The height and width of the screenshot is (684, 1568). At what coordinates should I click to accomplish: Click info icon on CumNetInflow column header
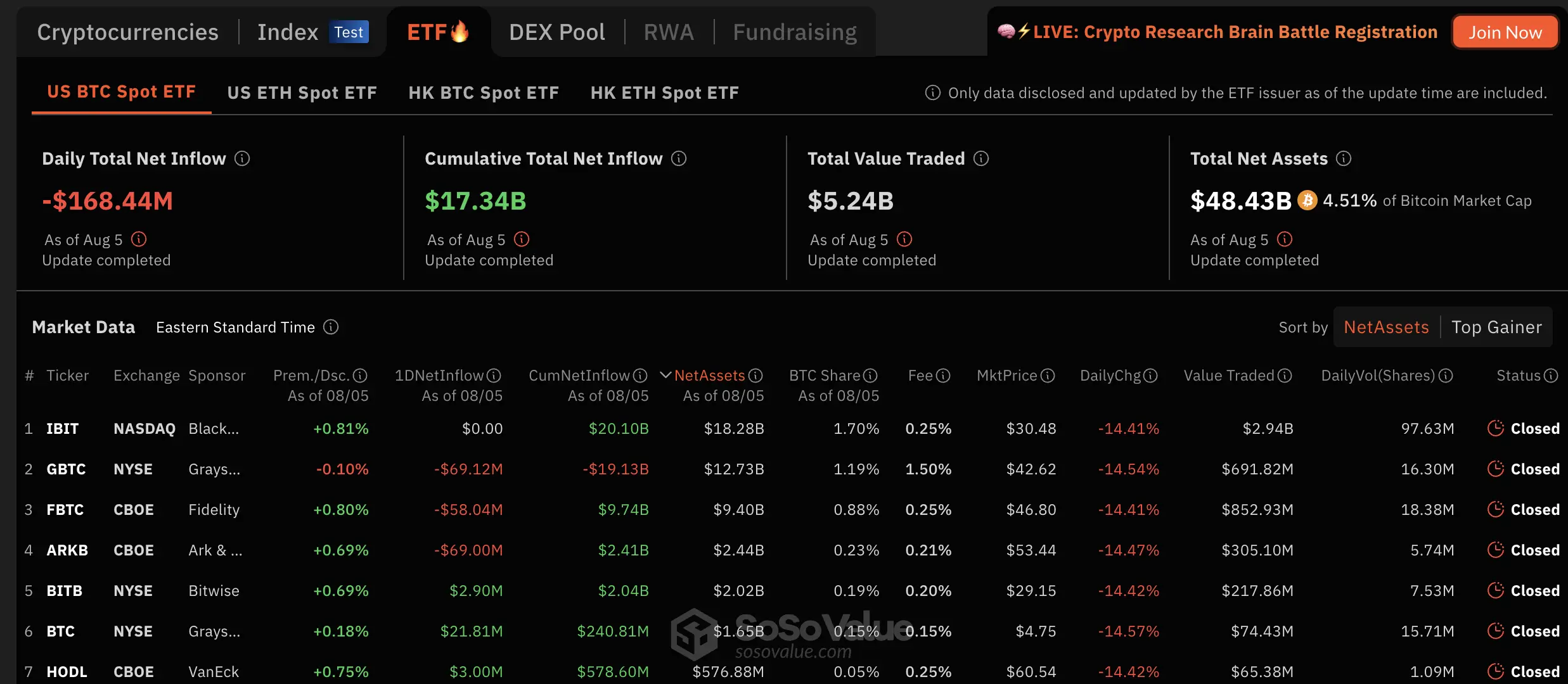(640, 376)
